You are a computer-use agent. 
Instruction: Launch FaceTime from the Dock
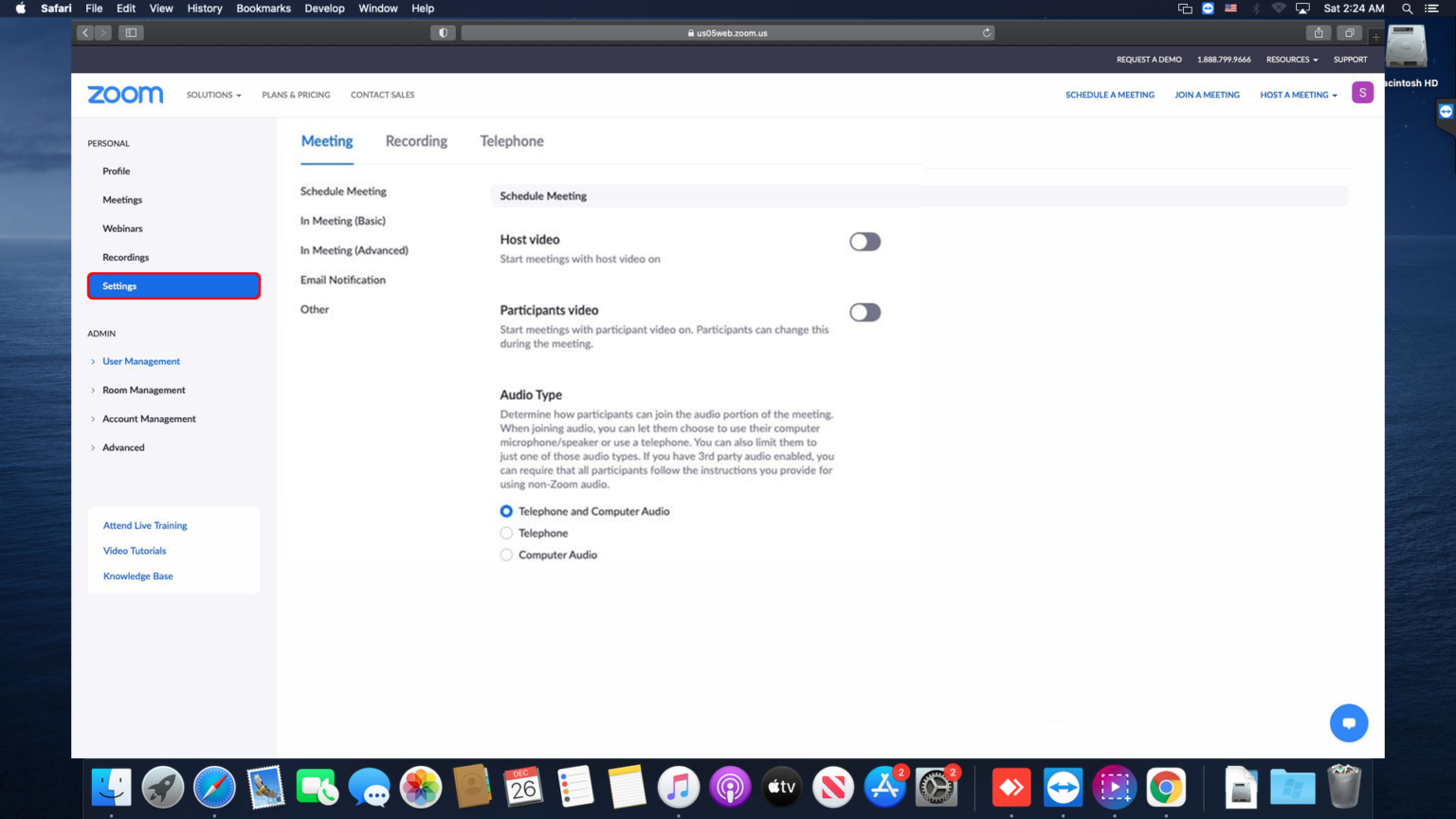pos(318,787)
